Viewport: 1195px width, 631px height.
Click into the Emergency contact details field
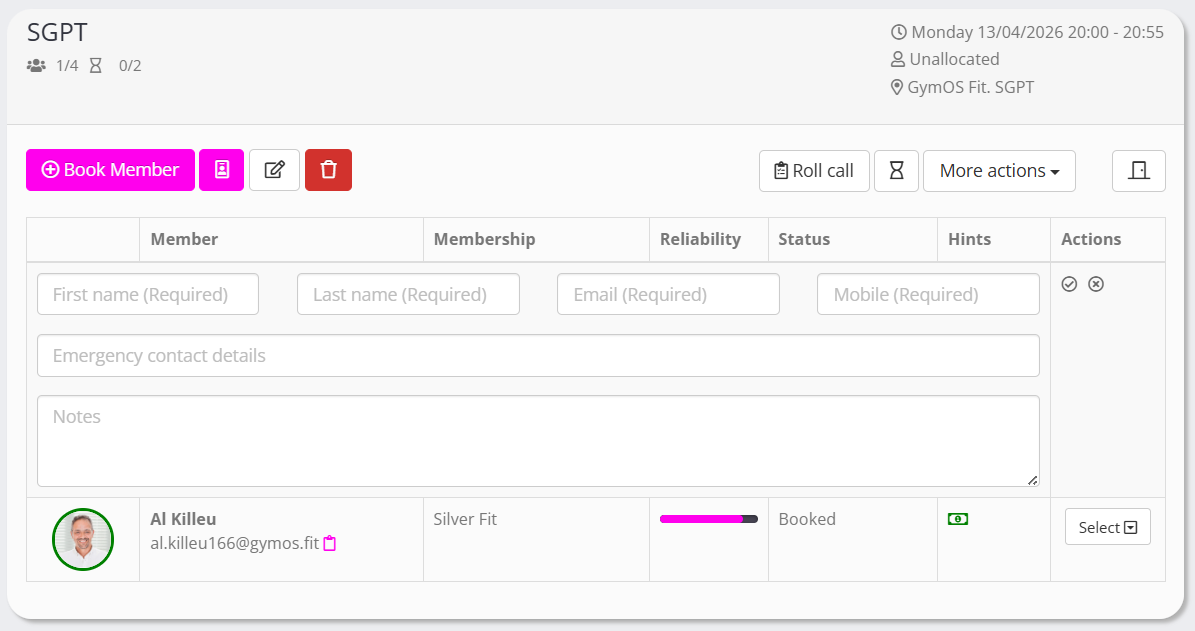pos(538,356)
